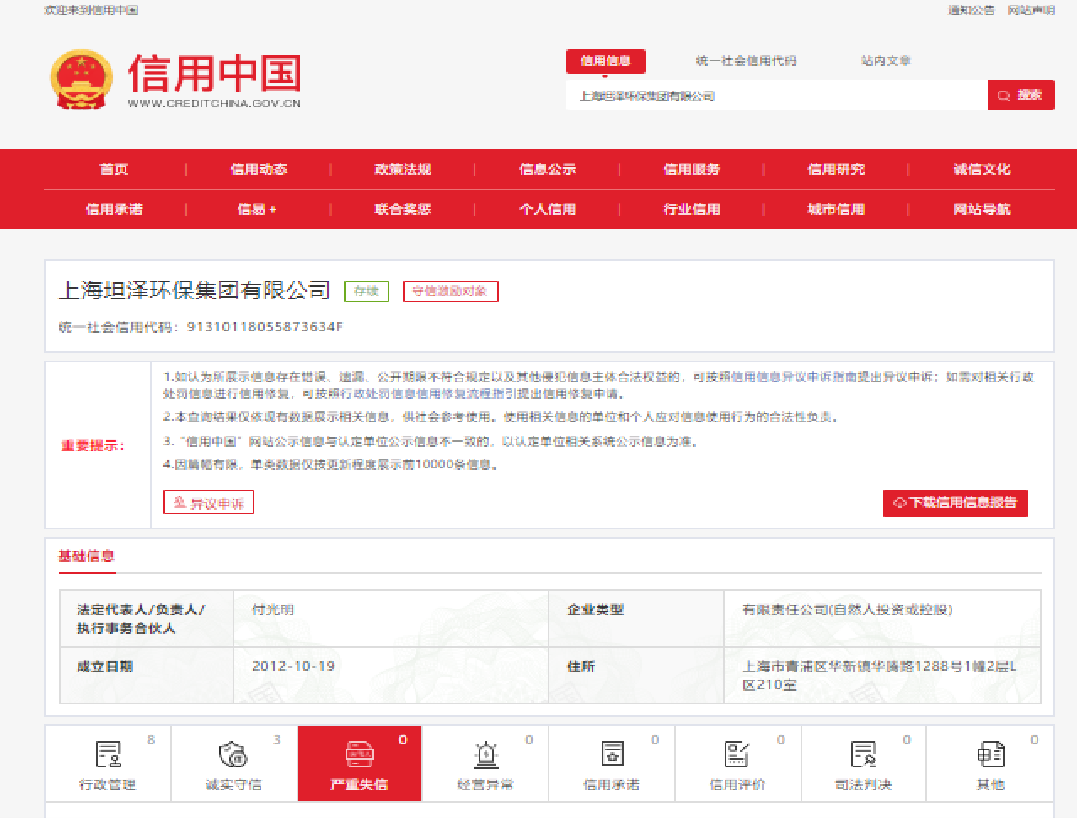This screenshot has height=819, width=1078.
Task: Click the legal representative name 付光明
Action: pos(273,609)
